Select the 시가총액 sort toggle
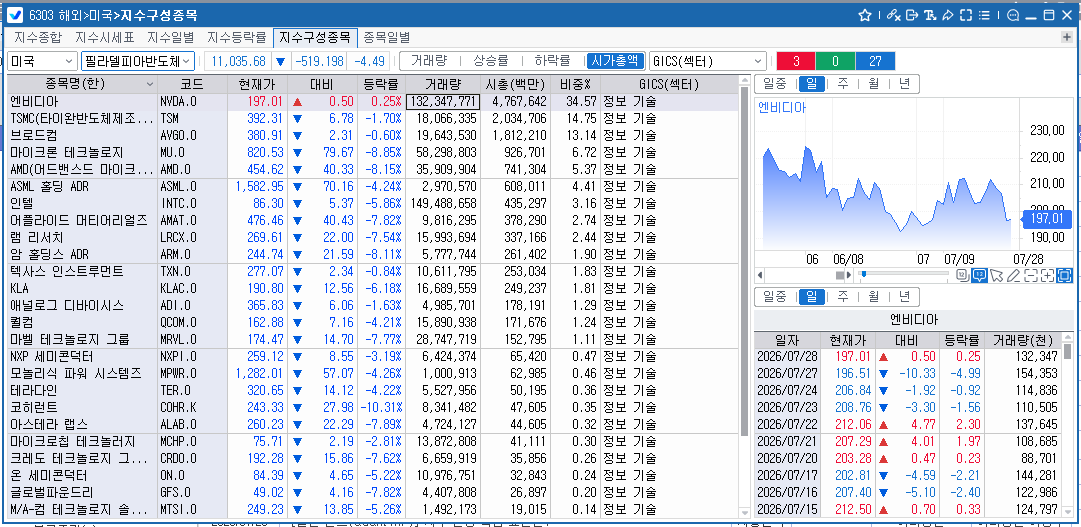The width and height of the screenshot is (1081, 527). (x=616, y=61)
